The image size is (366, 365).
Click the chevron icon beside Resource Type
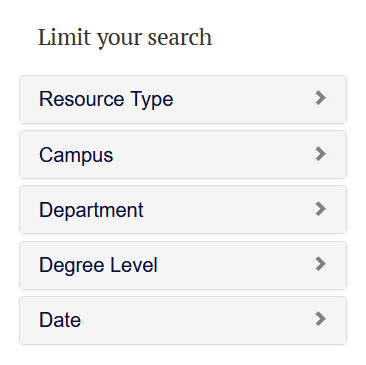320,98
